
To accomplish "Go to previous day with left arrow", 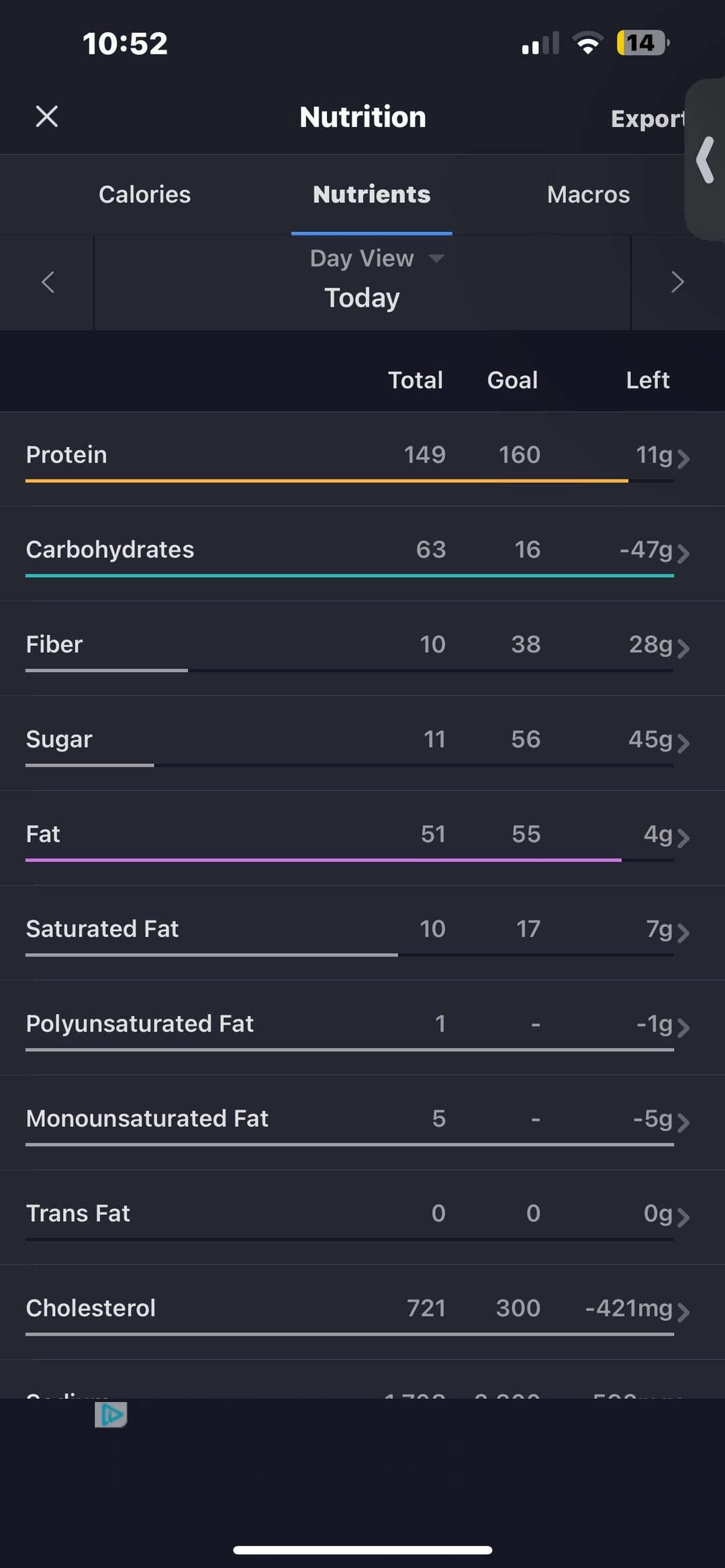I will (48, 282).
